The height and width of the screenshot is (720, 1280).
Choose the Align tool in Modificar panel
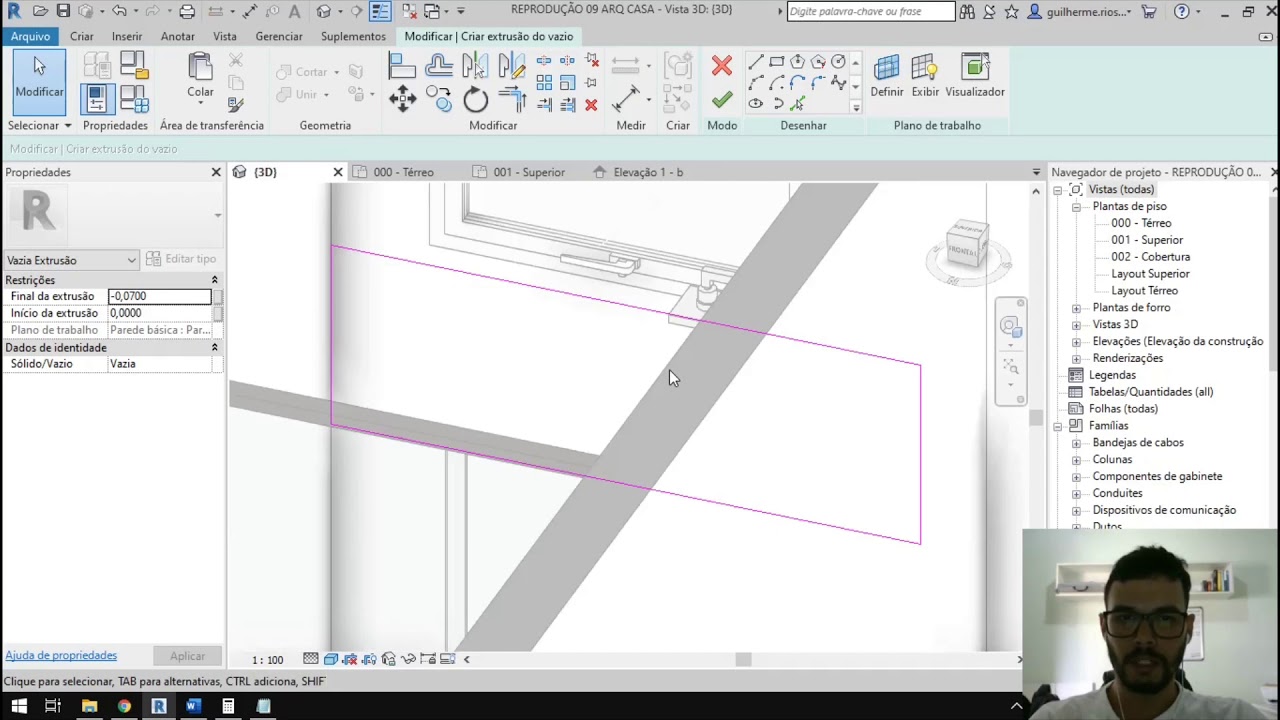(402, 66)
